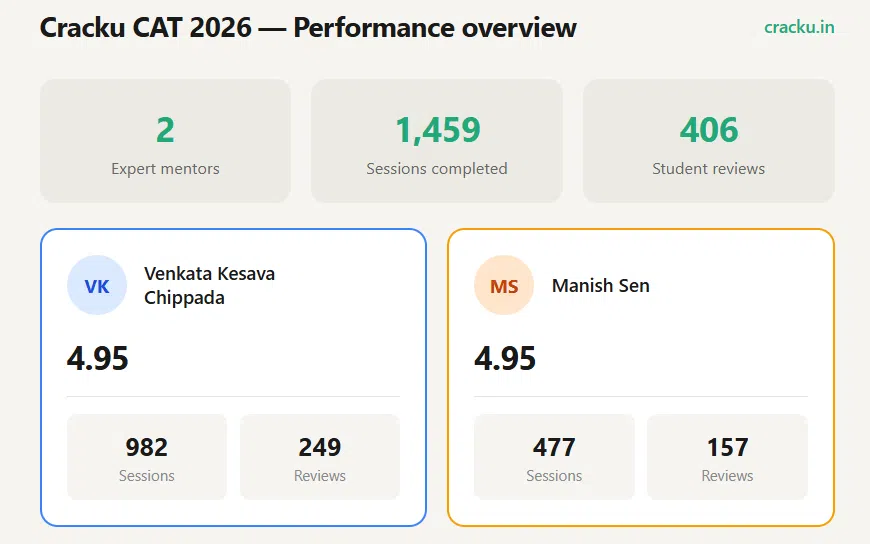Image resolution: width=870 pixels, height=544 pixels.
Task: Click the VK avatar circle
Action: pos(97,285)
